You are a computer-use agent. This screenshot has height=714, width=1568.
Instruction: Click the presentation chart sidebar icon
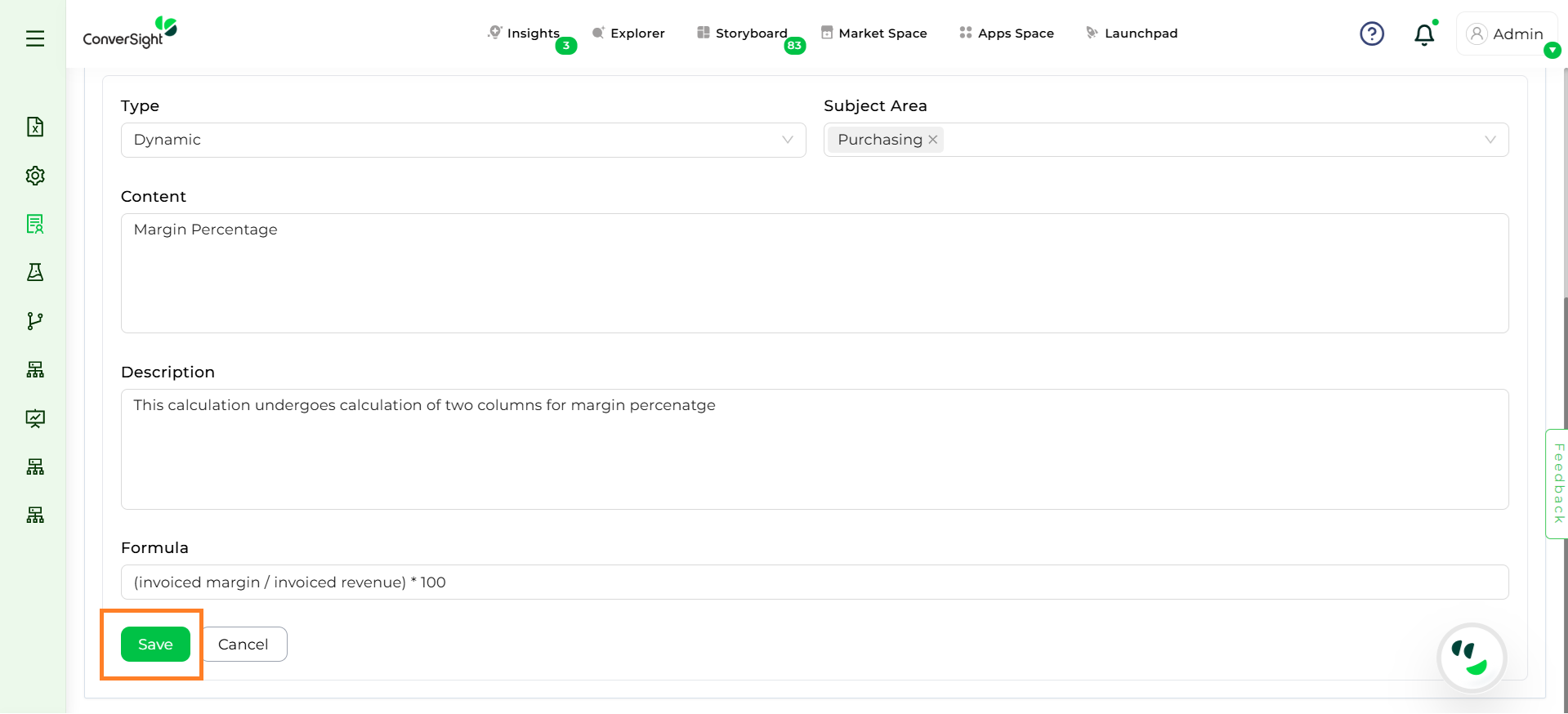(x=35, y=418)
